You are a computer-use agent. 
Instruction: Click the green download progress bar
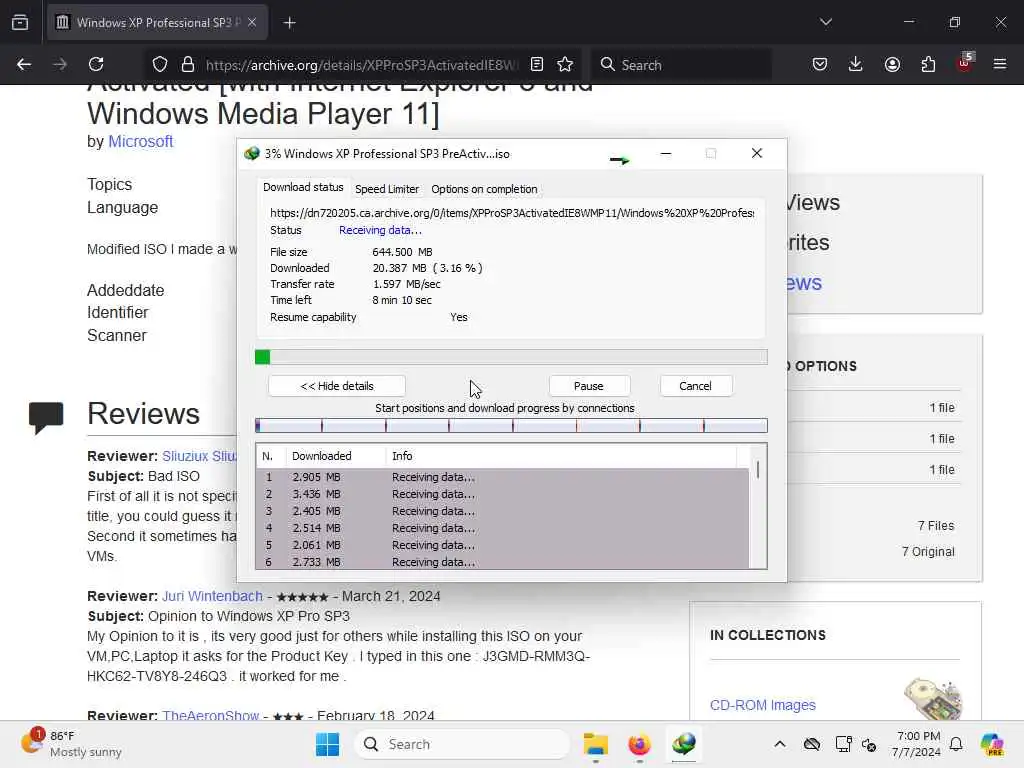pyautogui.click(x=511, y=357)
